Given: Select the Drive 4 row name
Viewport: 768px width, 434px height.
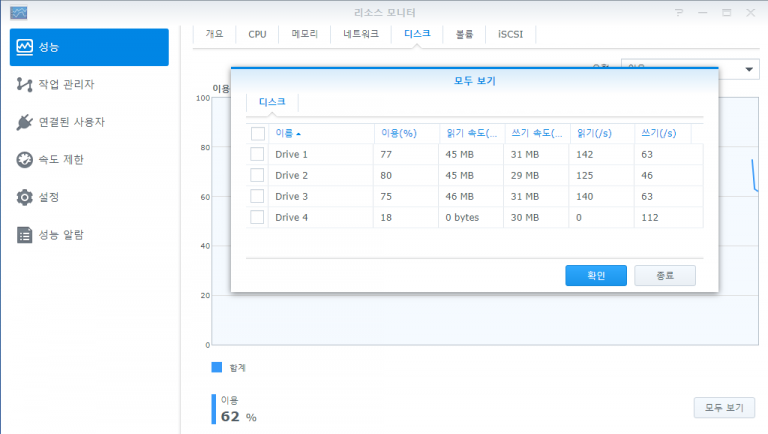Looking at the screenshot, I should tap(291, 217).
